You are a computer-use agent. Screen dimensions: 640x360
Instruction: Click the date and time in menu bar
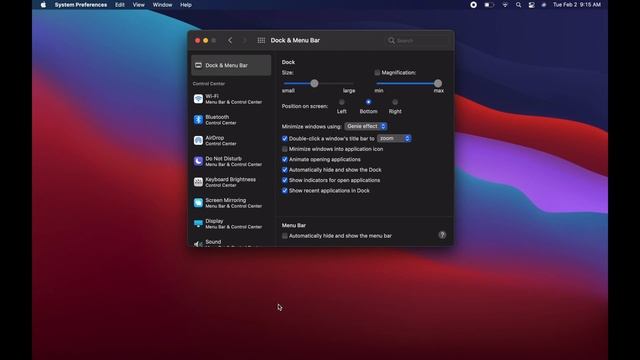tap(577, 5)
